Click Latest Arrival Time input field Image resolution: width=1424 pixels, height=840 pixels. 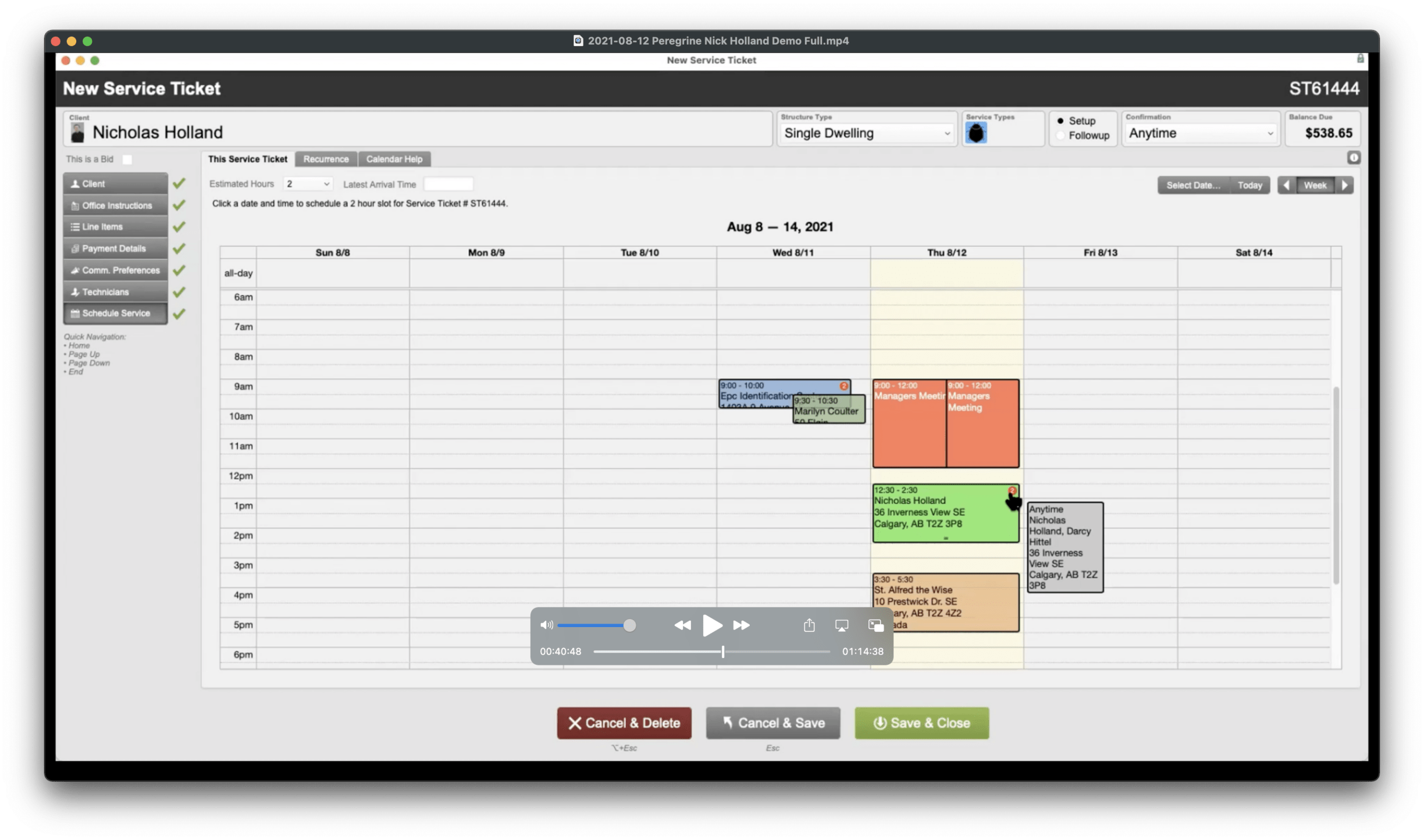(x=448, y=184)
